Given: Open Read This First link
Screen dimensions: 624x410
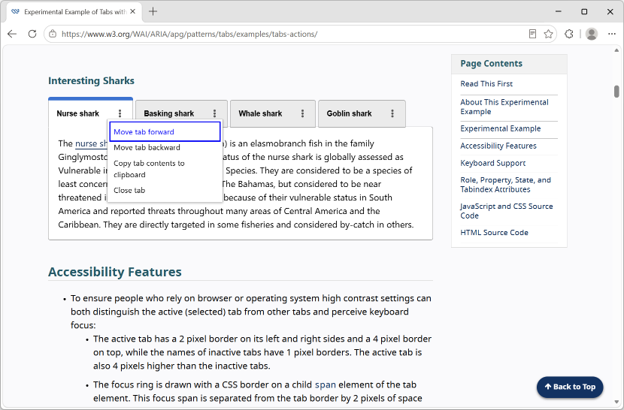Looking at the screenshot, I should (486, 84).
